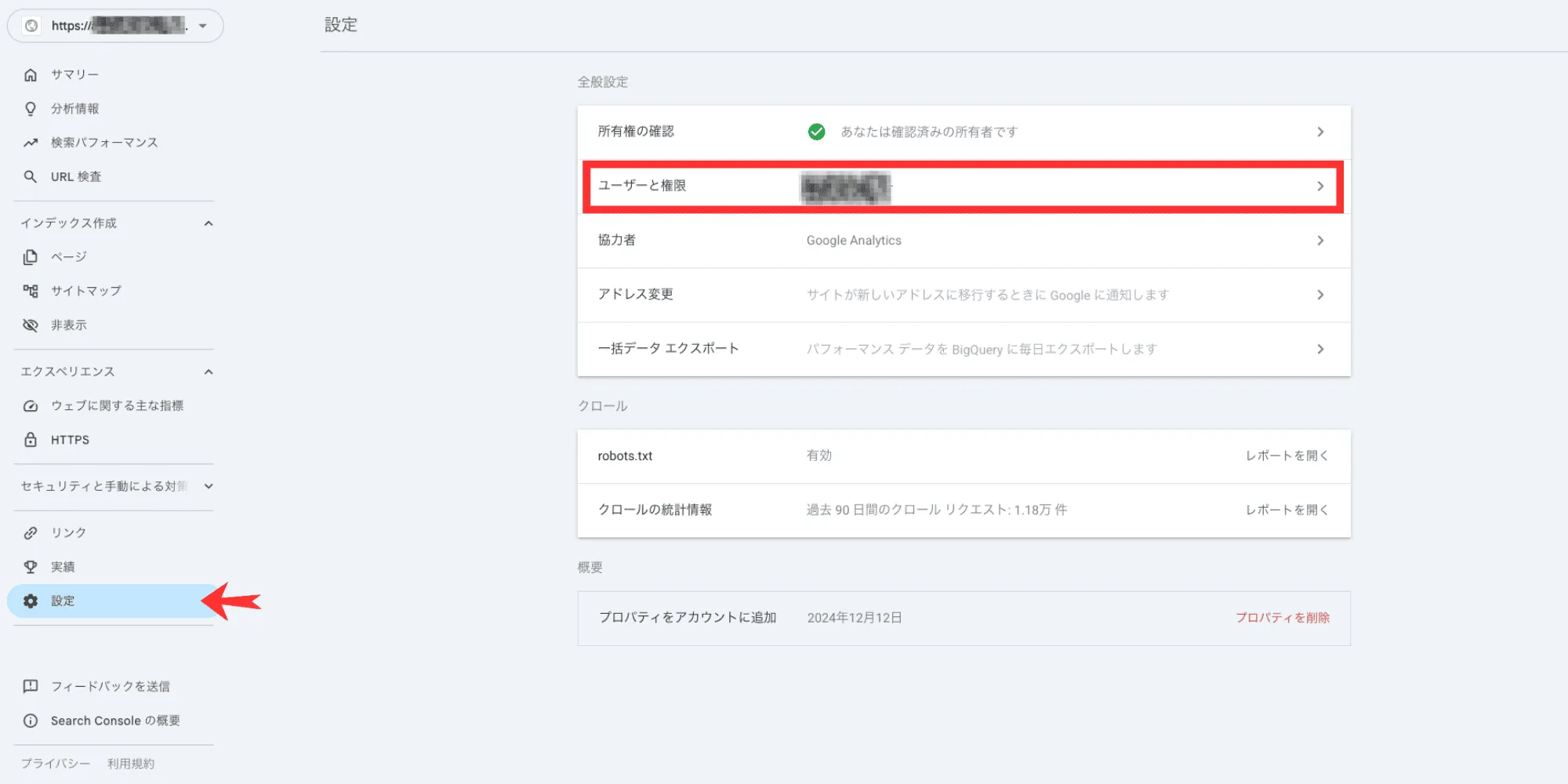Viewport: 1568px width, 784px height.
Task: Open サイトマップ in the sidebar
Action: (x=86, y=291)
